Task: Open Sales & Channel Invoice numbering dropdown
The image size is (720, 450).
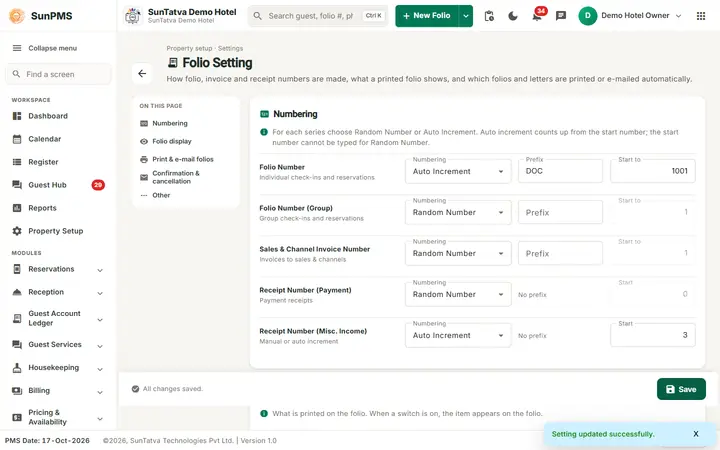Action: pyautogui.click(x=458, y=253)
